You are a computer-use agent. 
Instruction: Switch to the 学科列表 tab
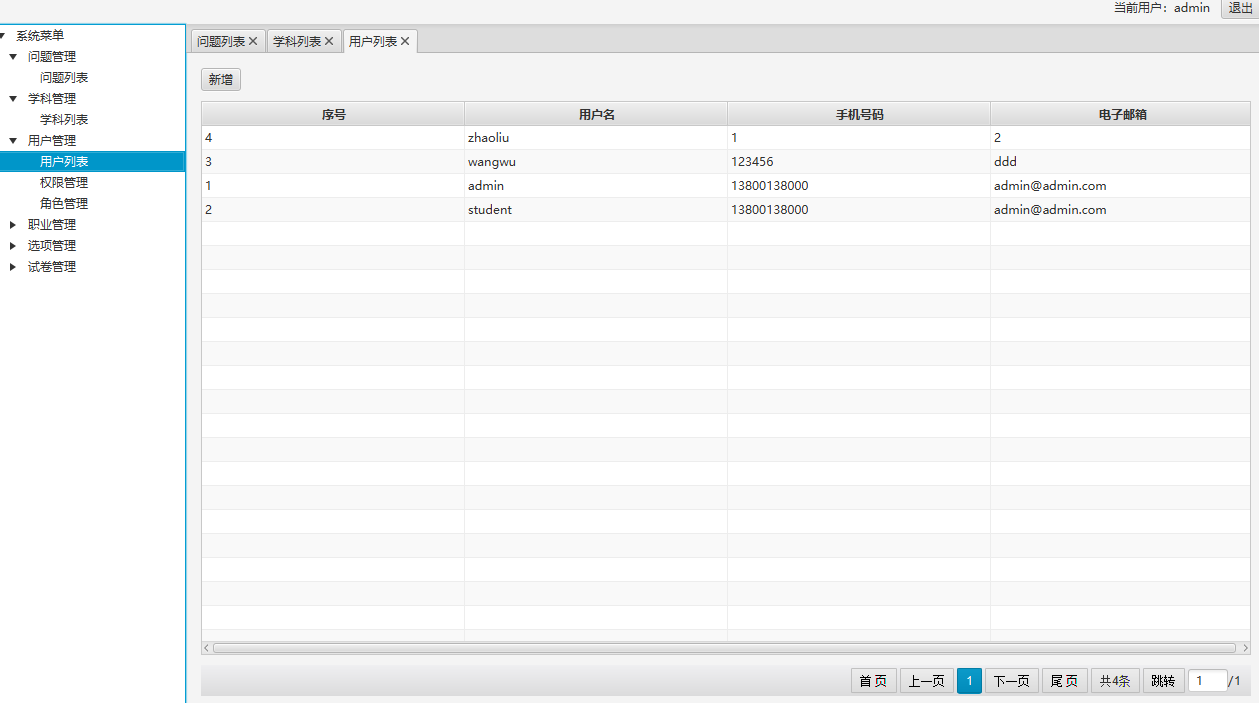click(297, 42)
